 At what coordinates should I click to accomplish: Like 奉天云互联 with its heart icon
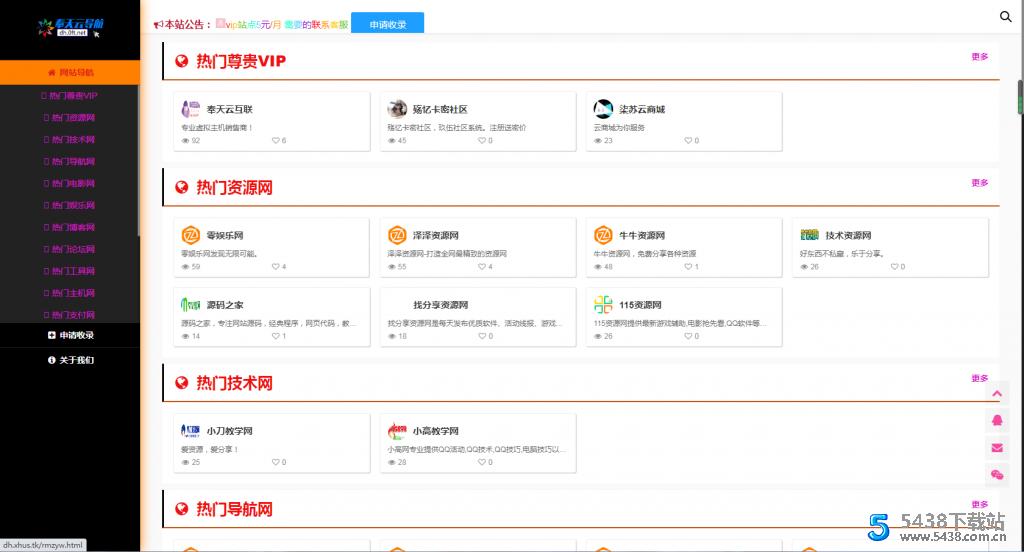click(x=276, y=140)
